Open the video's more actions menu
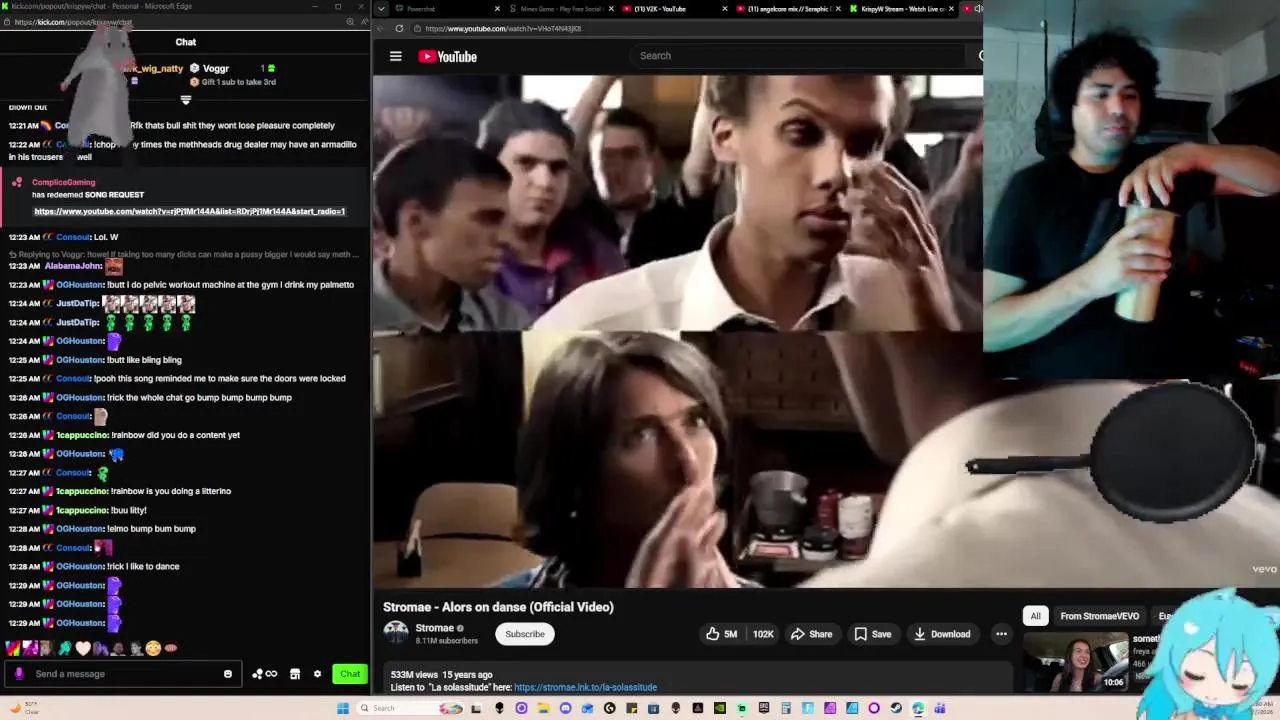This screenshot has height=720, width=1280. pos(1001,634)
